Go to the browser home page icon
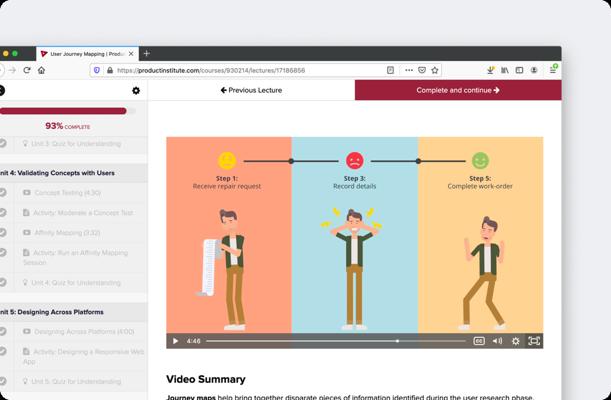Image resolution: width=611 pixels, height=400 pixels. coord(42,70)
